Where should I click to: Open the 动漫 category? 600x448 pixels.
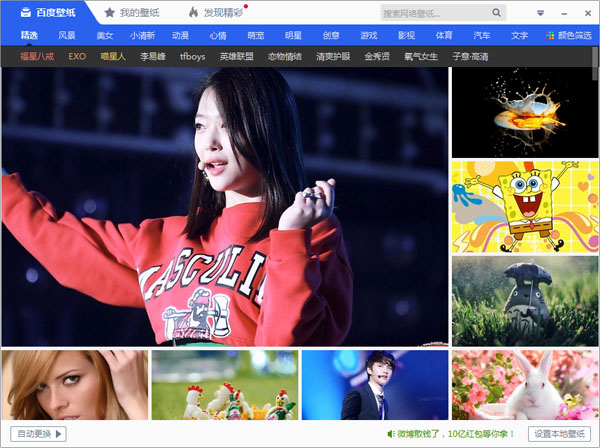click(180, 36)
